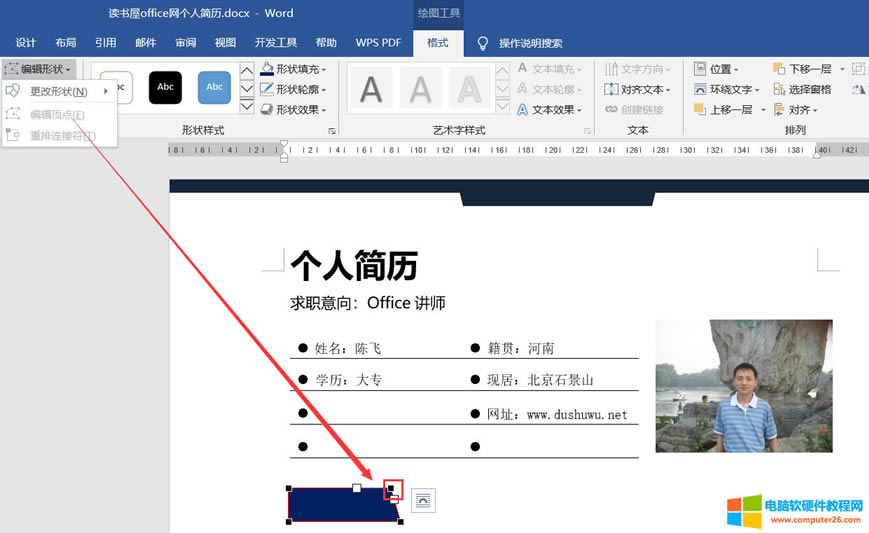Choose 更改形状(N) from the menu
The height and width of the screenshot is (533, 869).
pyautogui.click(x=59, y=91)
